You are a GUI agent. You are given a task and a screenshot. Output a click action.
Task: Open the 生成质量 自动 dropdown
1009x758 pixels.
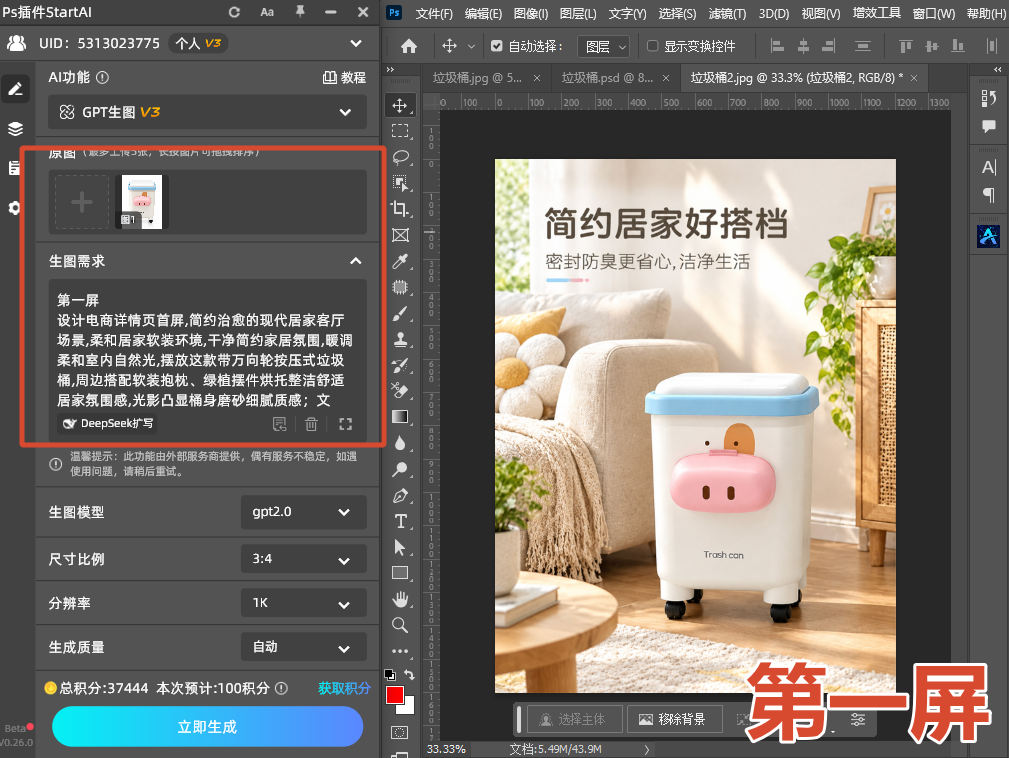pos(304,647)
